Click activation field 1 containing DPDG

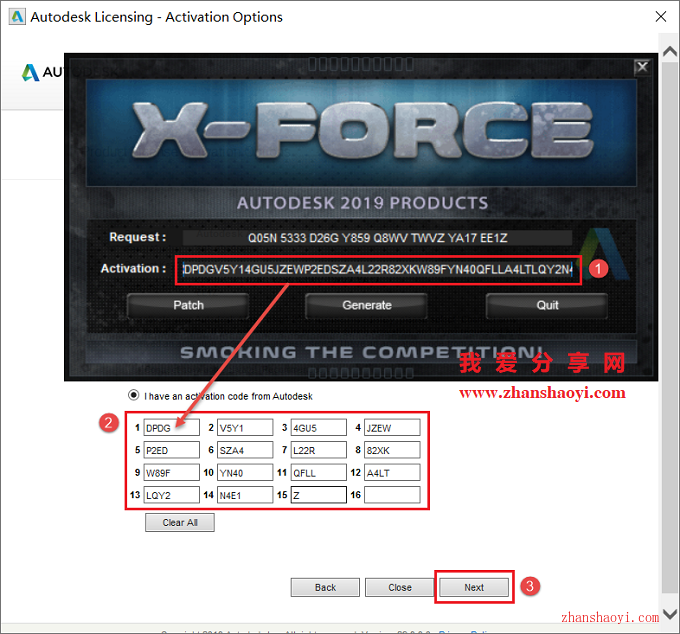pos(171,428)
